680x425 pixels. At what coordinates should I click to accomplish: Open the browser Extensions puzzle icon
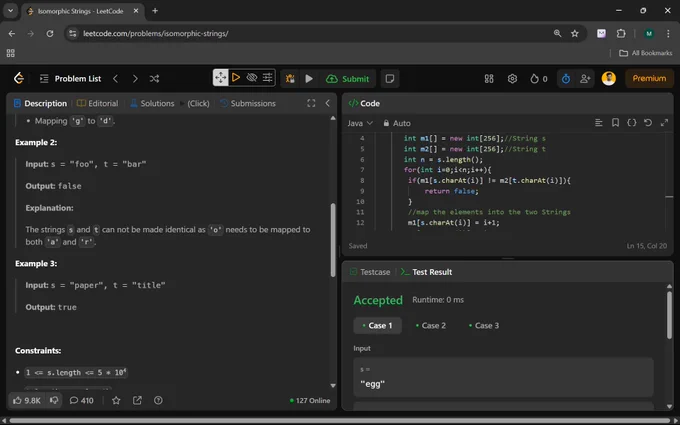(621, 33)
